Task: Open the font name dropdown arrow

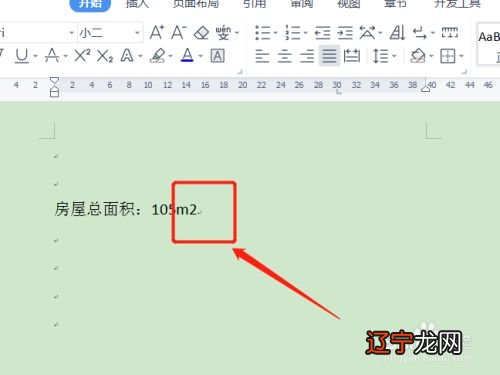Action: (71, 33)
